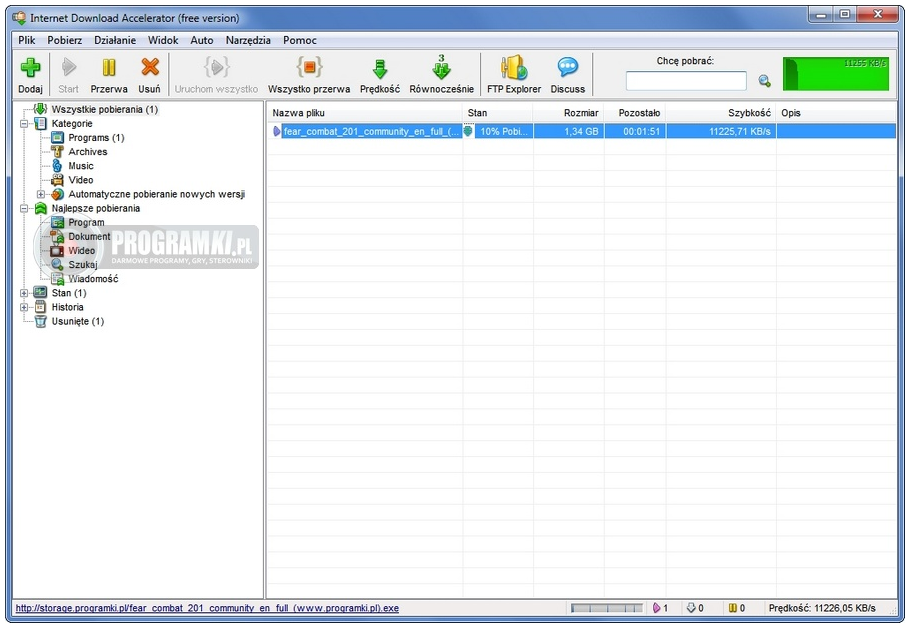Click the greyed Start play icon

point(68,67)
